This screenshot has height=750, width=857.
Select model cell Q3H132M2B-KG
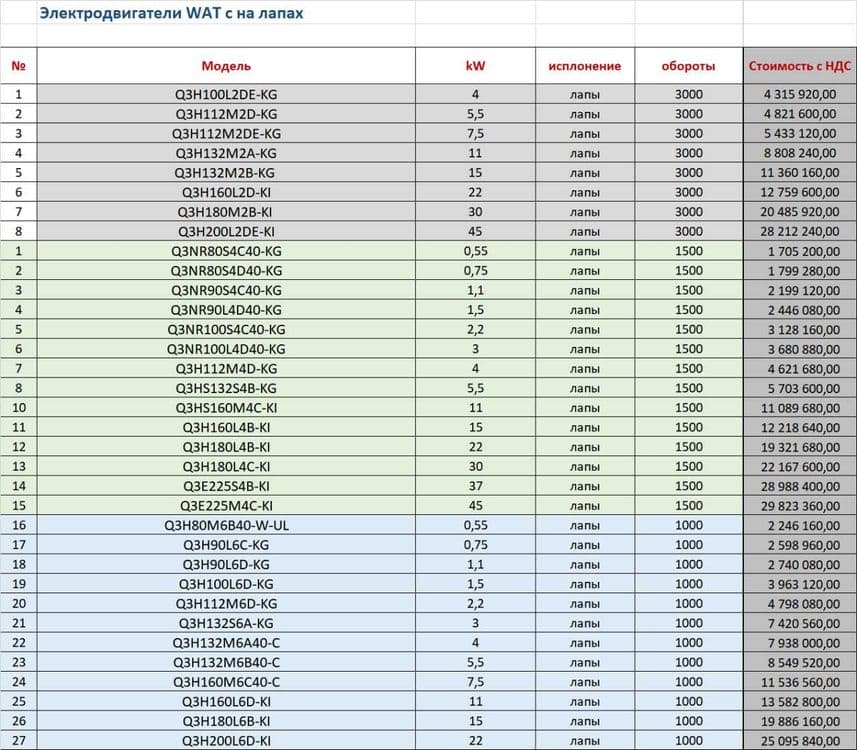226,173
